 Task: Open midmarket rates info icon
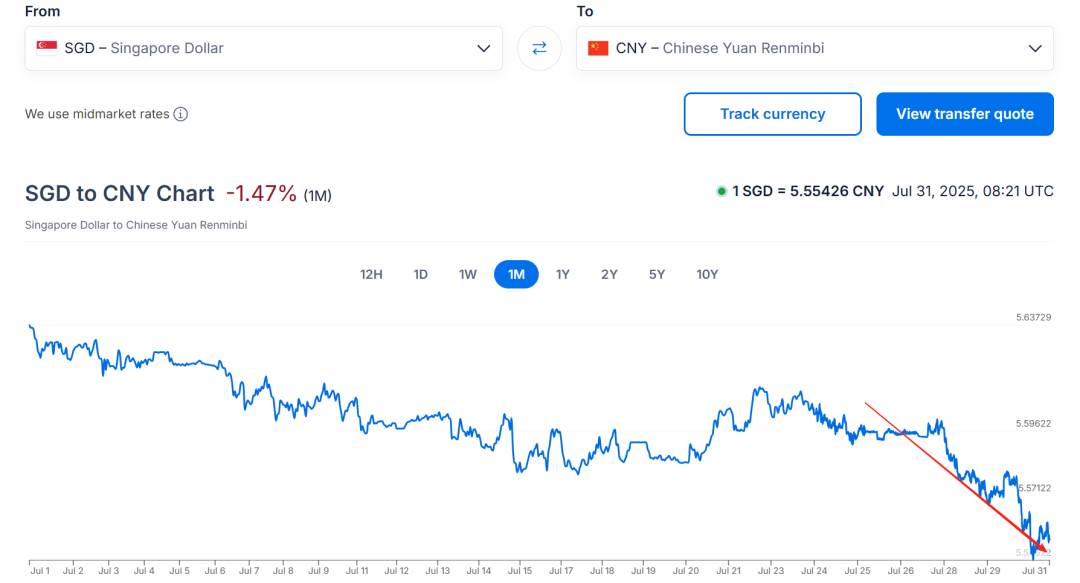click(180, 114)
